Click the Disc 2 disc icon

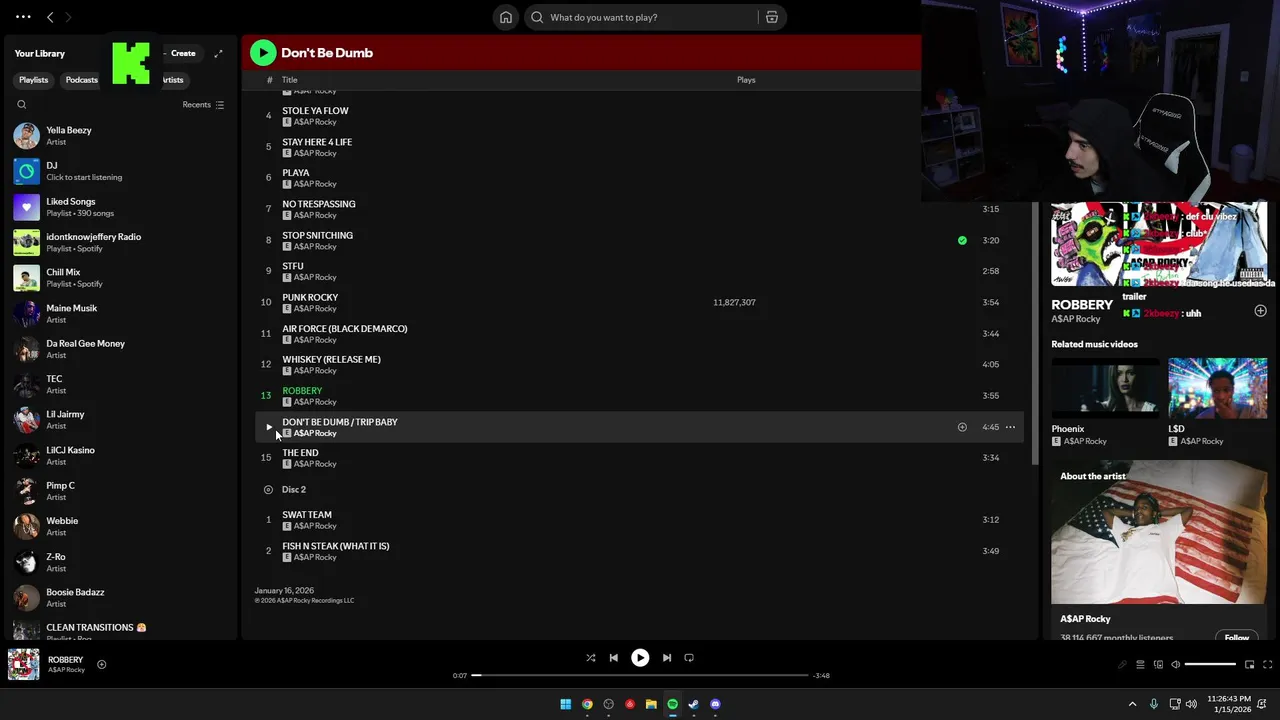point(268,490)
